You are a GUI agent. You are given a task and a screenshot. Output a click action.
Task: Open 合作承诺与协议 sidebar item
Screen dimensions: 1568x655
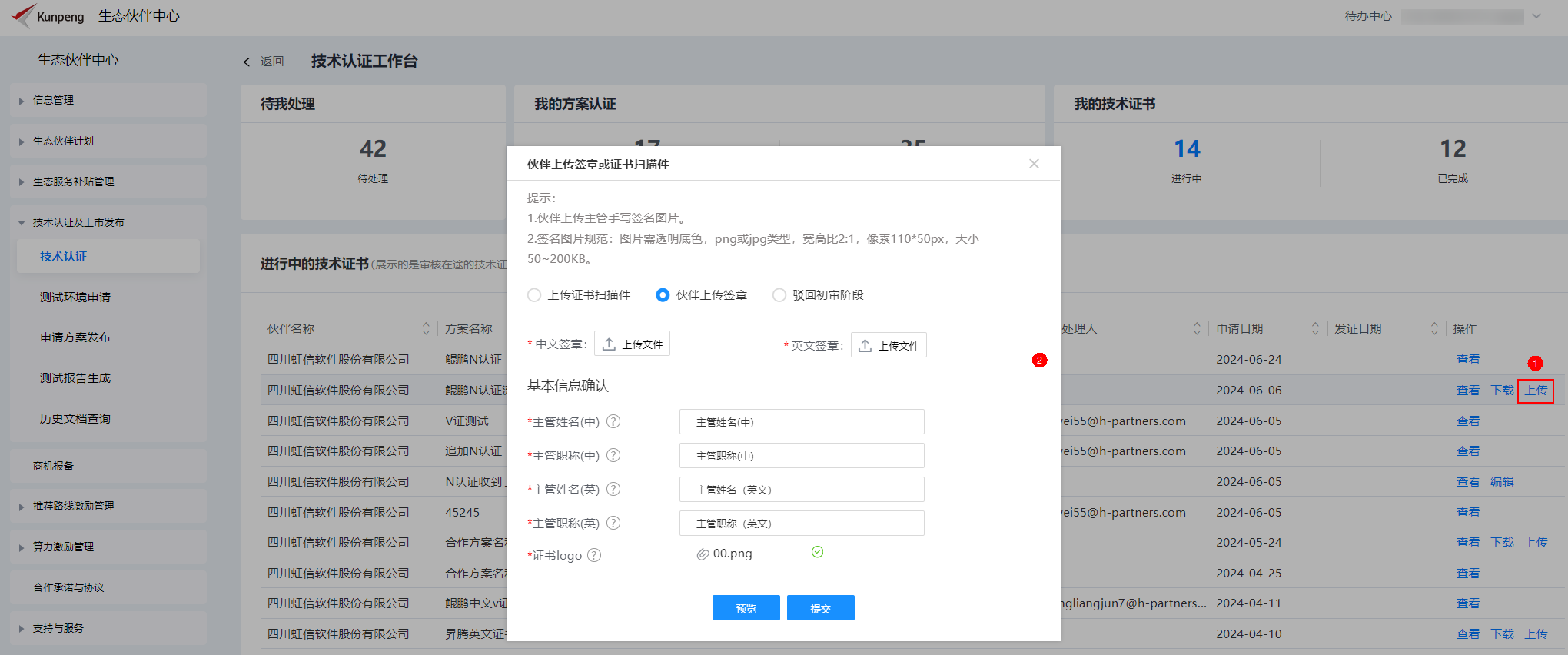108,587
